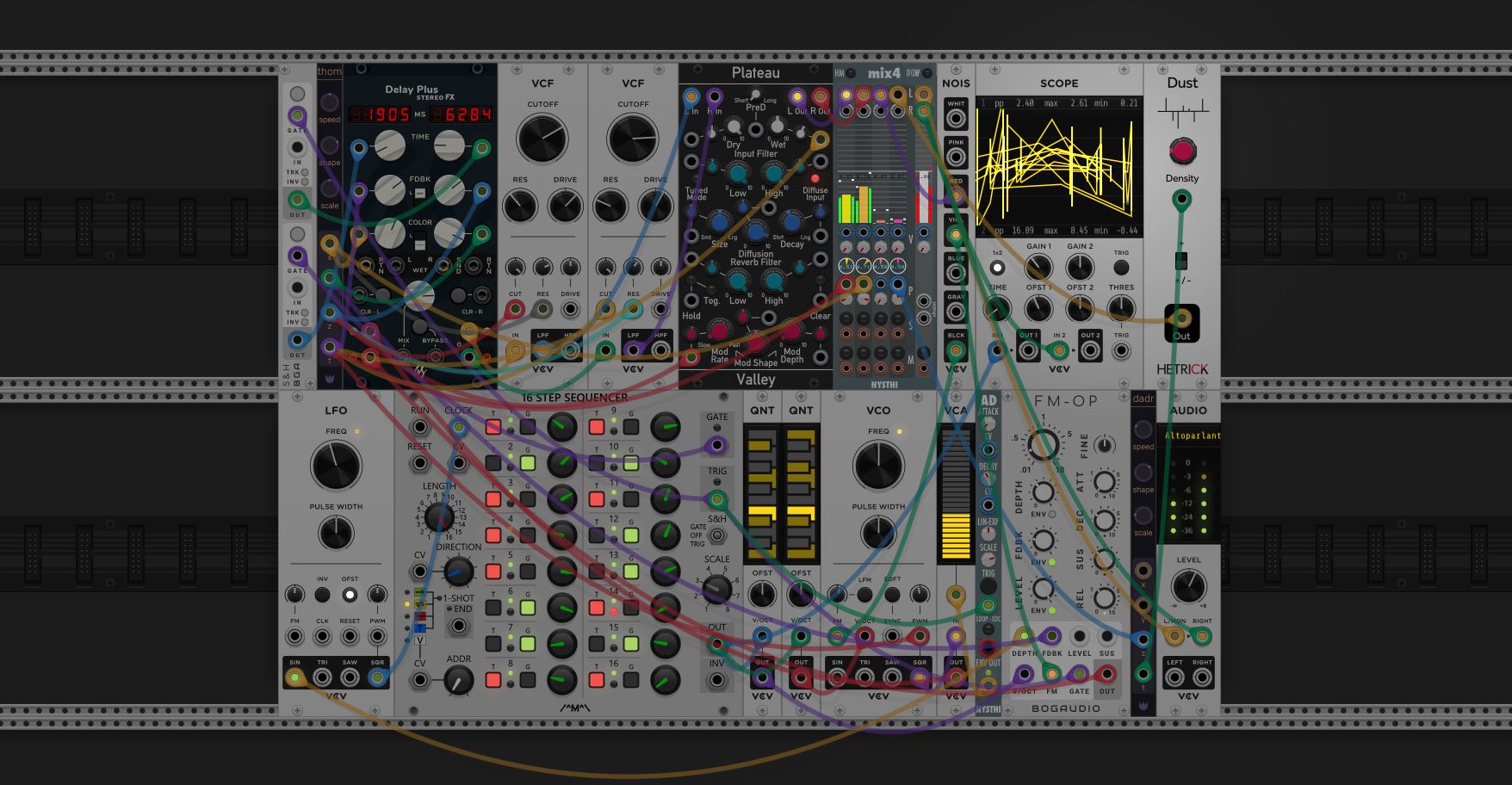Viewport: 1512px width, 785px height.
Task: Toggle the LFO OFST button
Action: click(350, 595)
